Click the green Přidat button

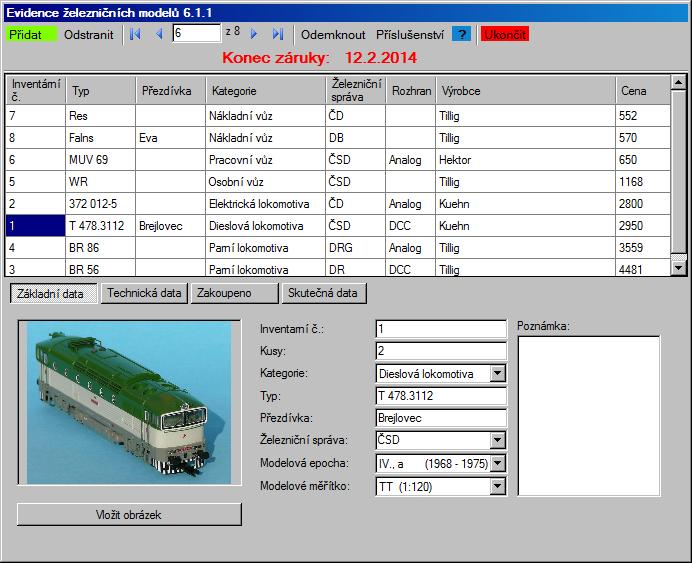[x=31, y=34]
